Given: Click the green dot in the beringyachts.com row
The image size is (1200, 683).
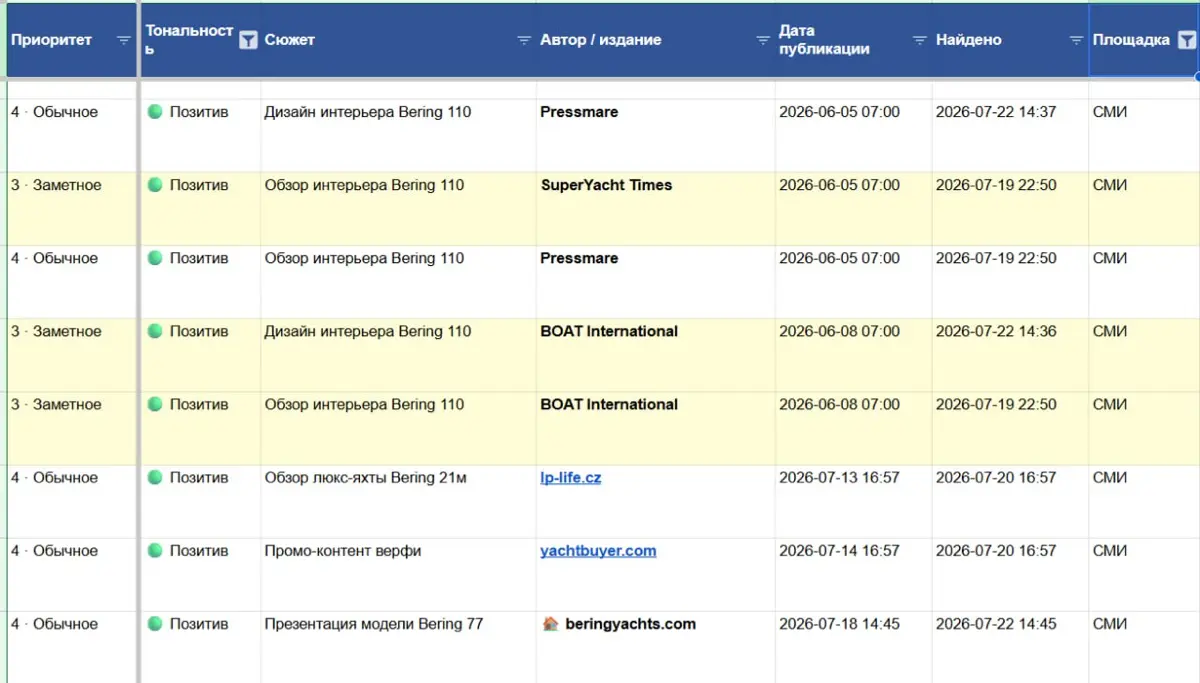Looking at the screenshot, I should (x=155, y=624).
